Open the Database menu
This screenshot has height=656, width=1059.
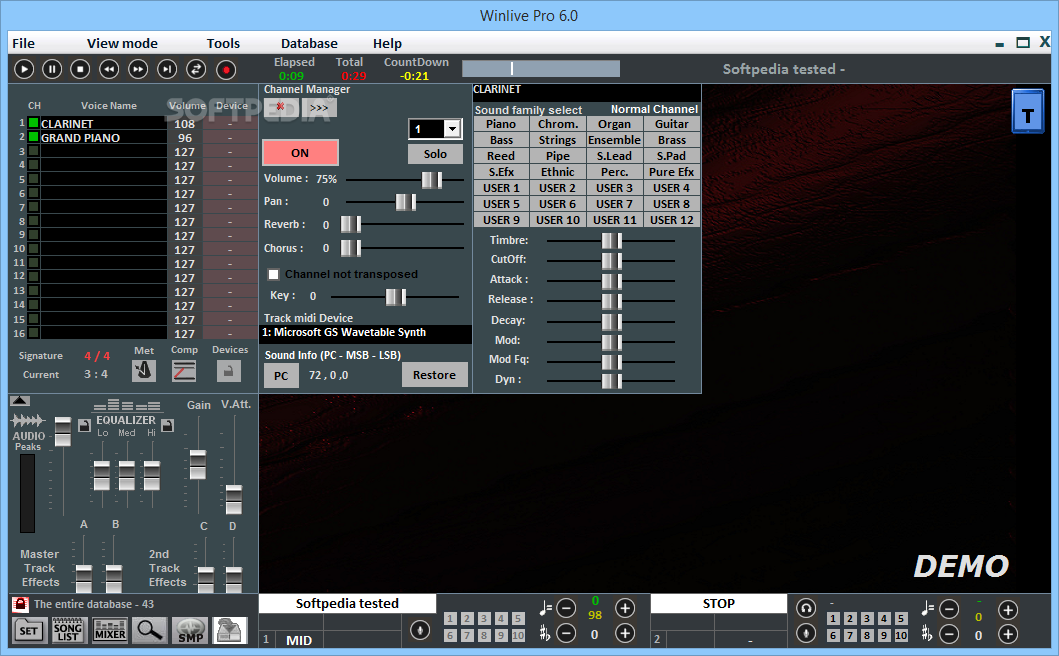click(309, 43)
